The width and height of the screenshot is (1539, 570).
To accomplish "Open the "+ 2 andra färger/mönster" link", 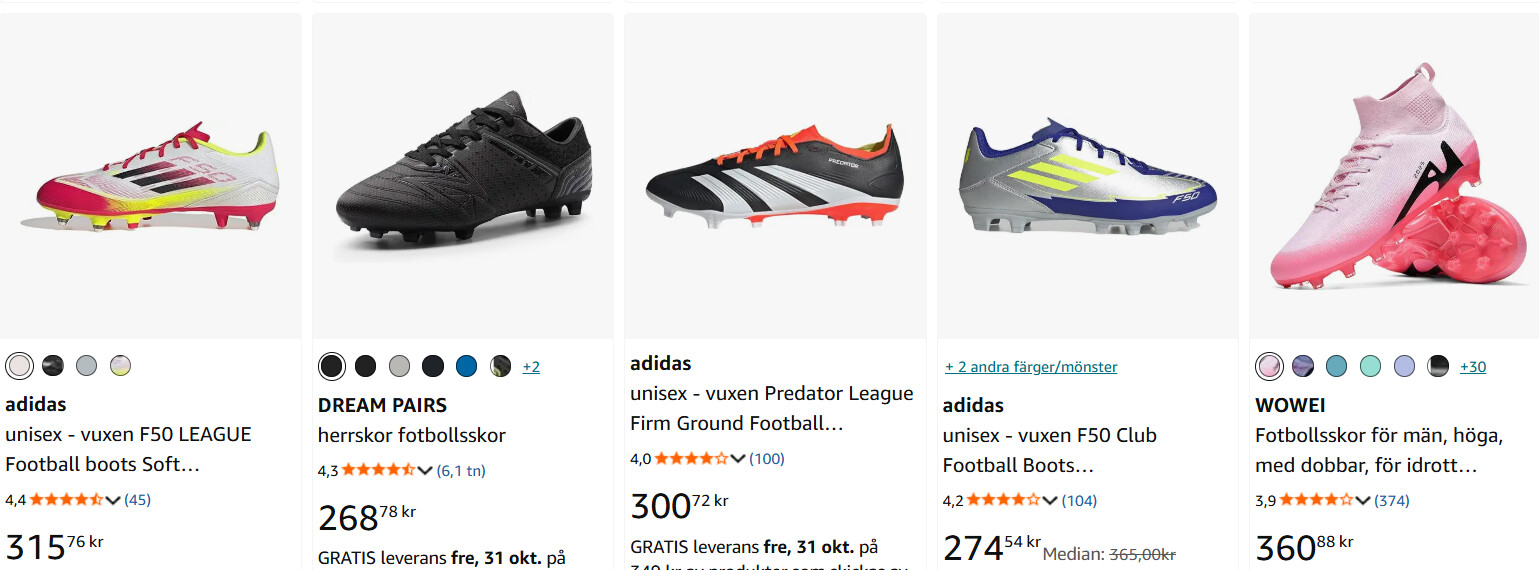I will click(1030, 367).
